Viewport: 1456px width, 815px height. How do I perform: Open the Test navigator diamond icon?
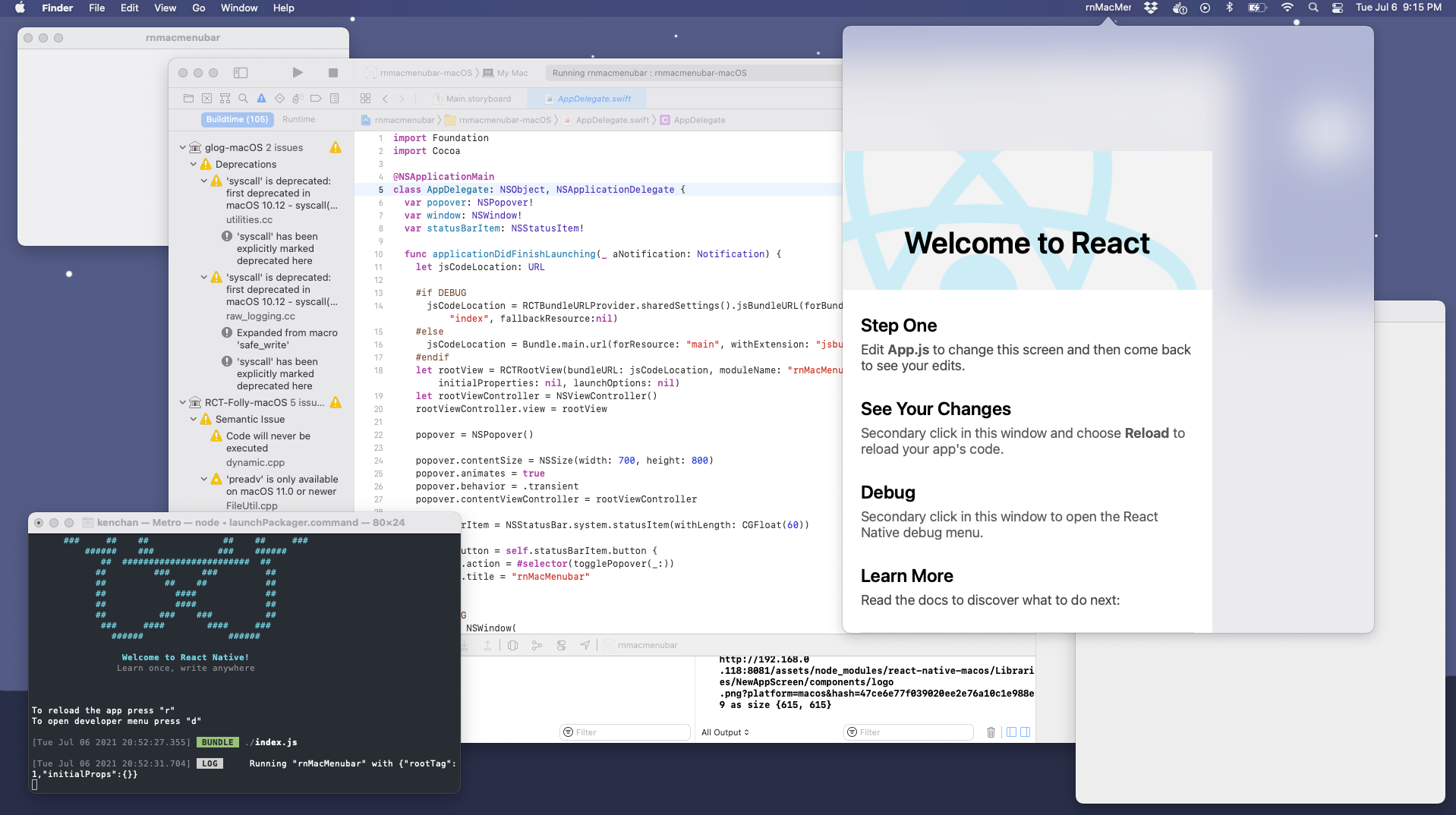(x=279, y=99)
